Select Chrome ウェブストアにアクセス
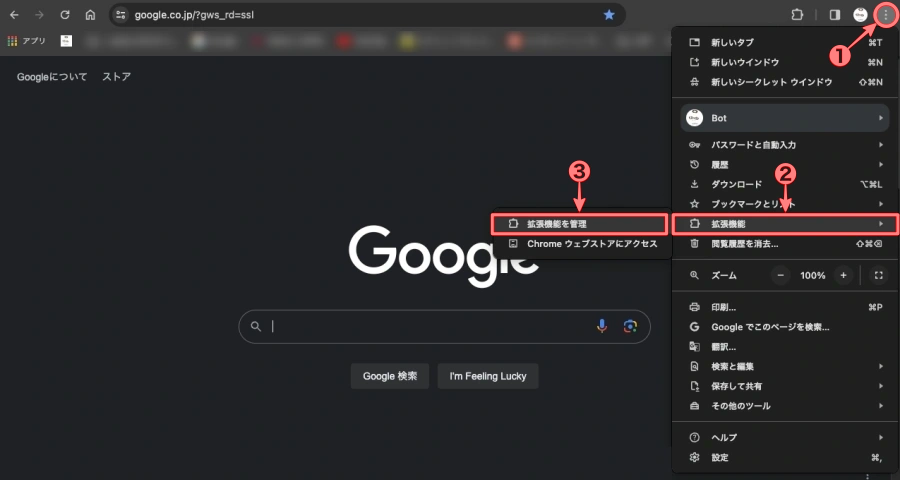Screen dimensions: 900x480 pos(580,243)
